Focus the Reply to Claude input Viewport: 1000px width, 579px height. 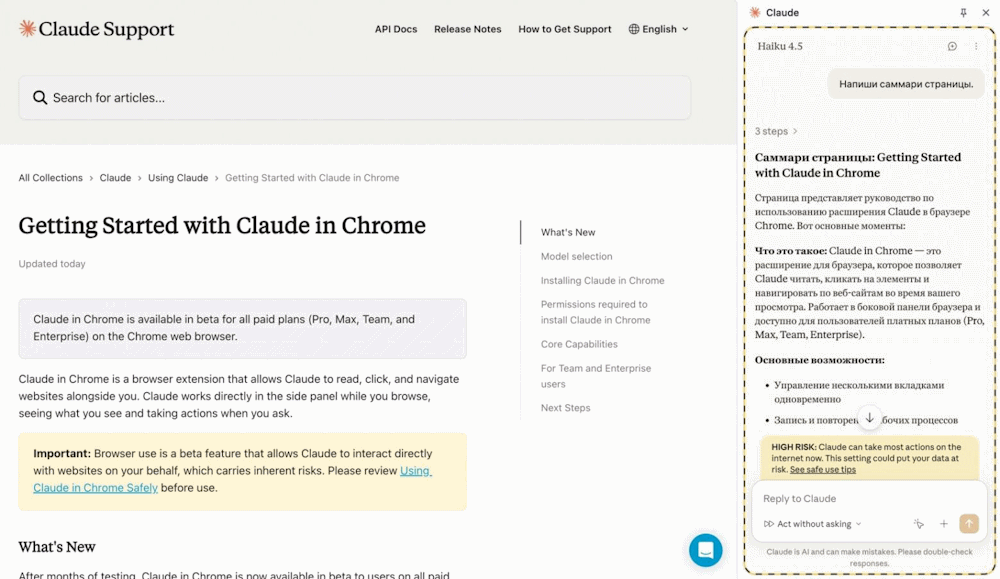[869, 499]
